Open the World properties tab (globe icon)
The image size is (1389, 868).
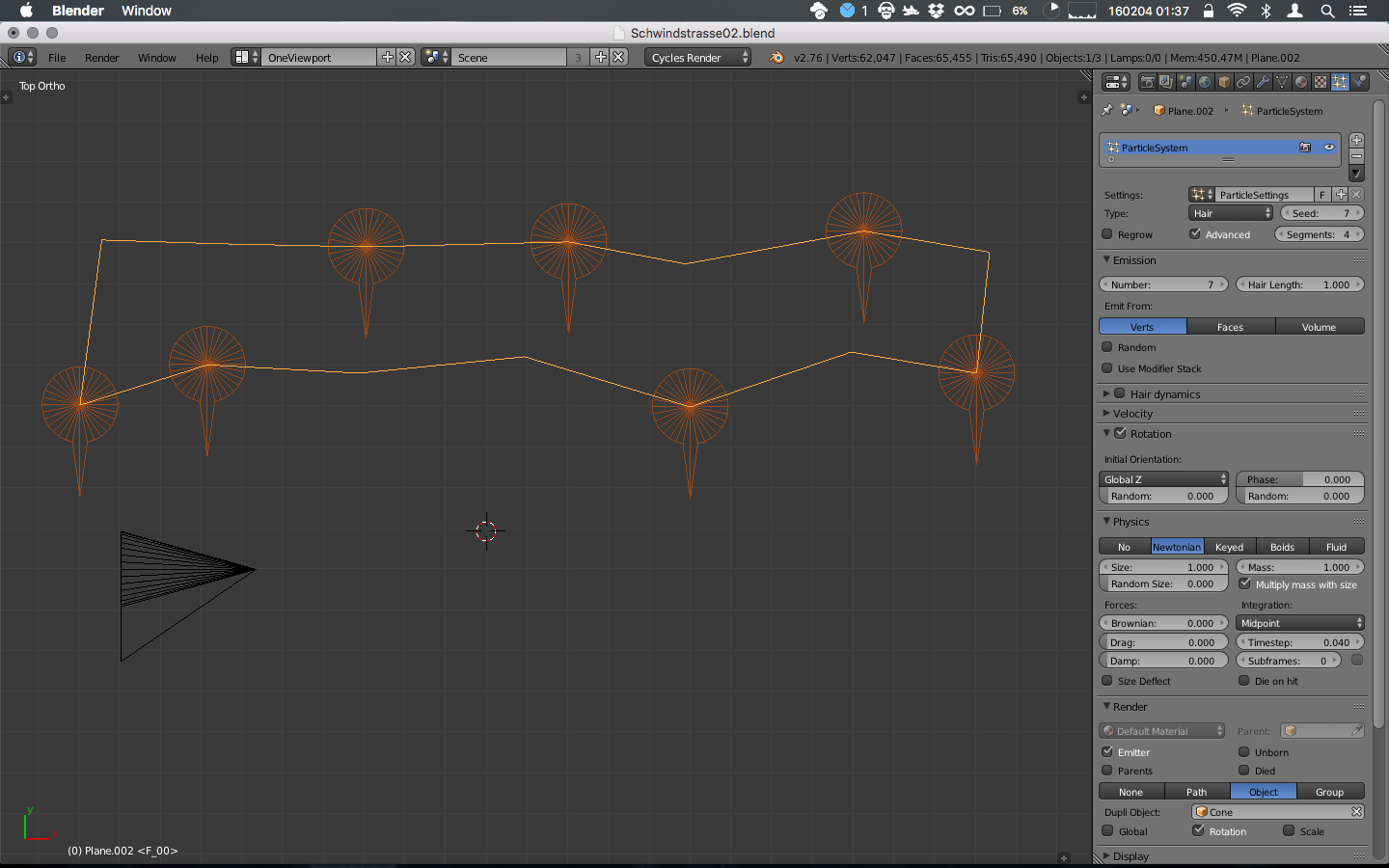1205,82
